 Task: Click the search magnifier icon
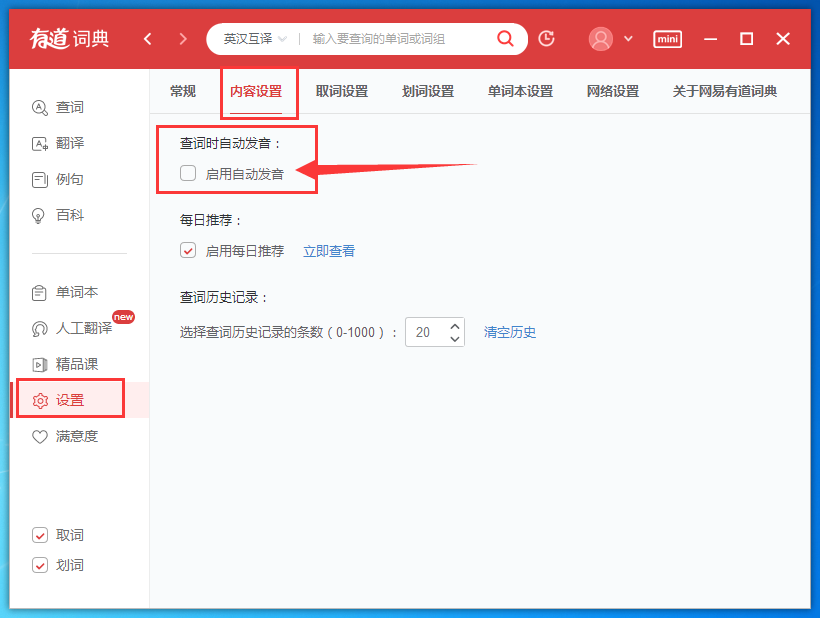[x=505, y=38]
